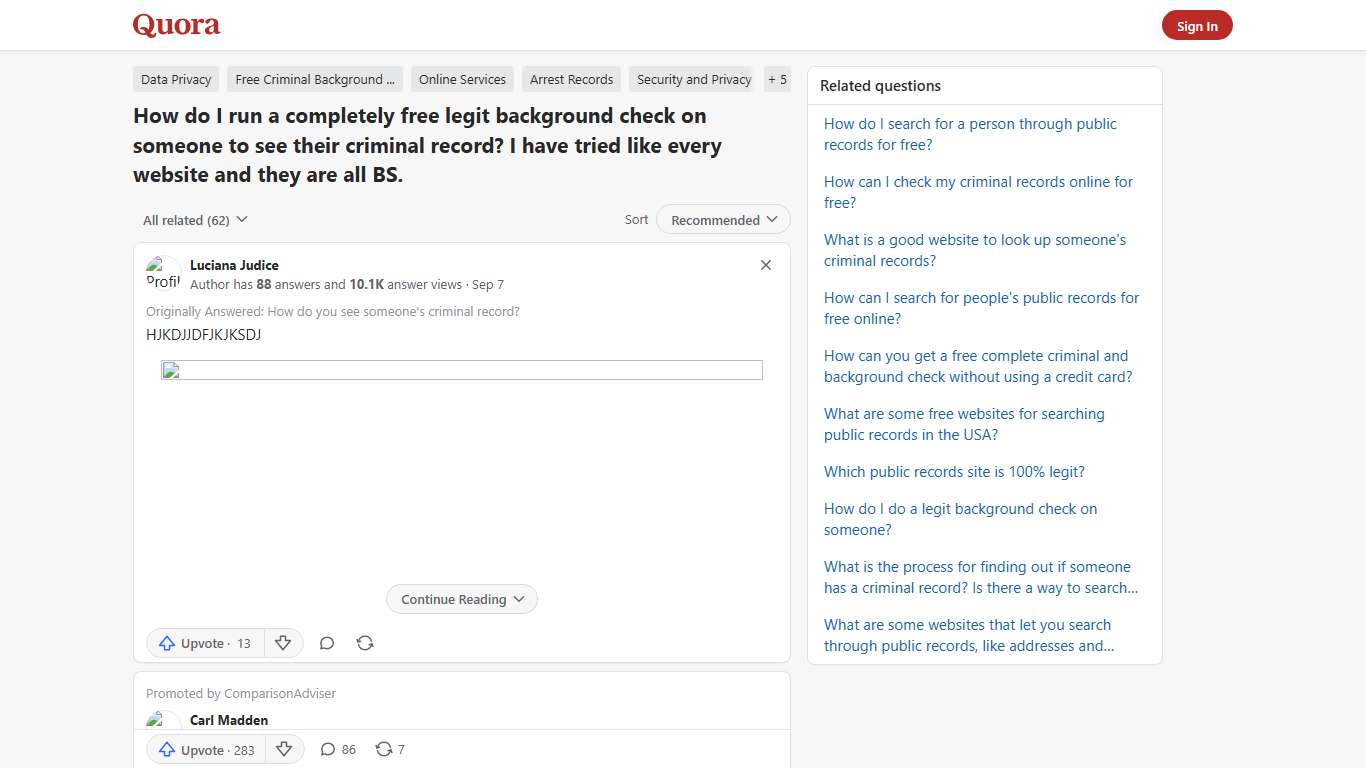Repost Luciana Judice's answer
The image size is (1366, 768).
pos(365,643)
